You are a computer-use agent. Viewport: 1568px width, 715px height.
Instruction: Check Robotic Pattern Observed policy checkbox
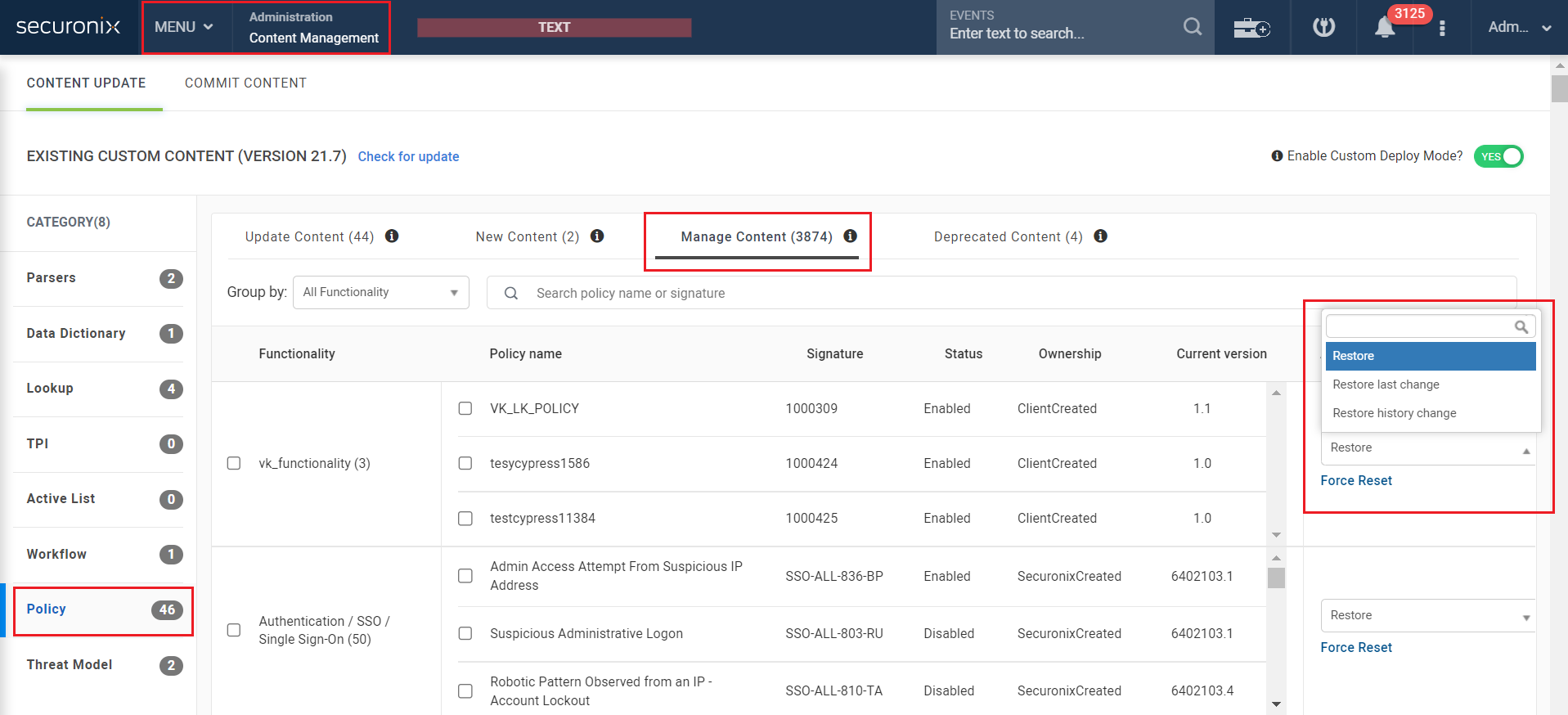(x=465, y=690)
